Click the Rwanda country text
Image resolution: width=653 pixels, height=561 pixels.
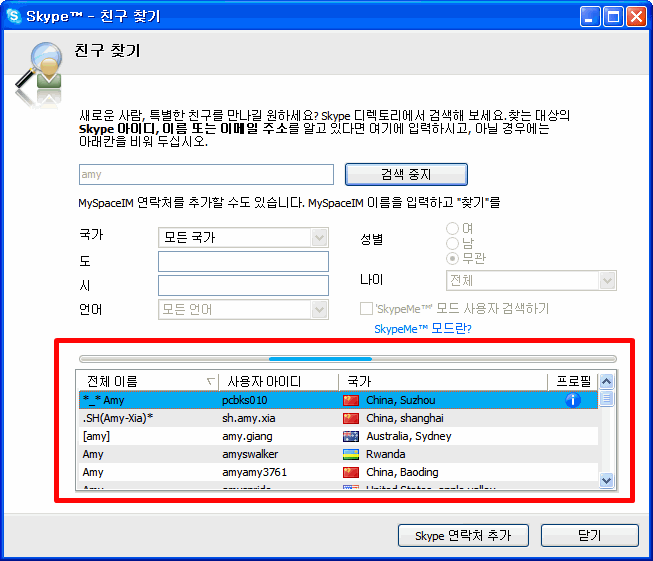pos(386,454)
